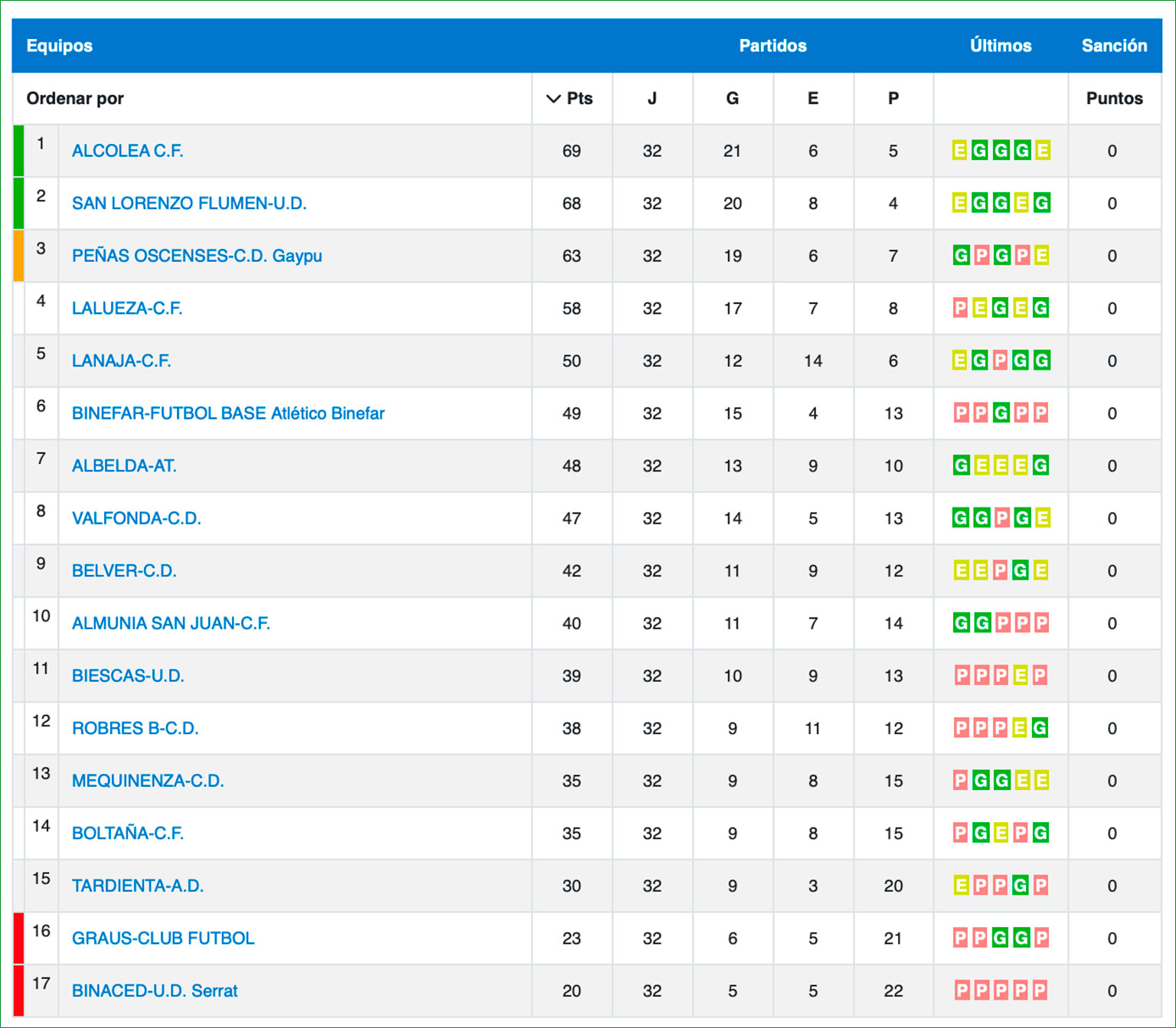Open the ALCOLEA C.F. team link

(127, 151)
